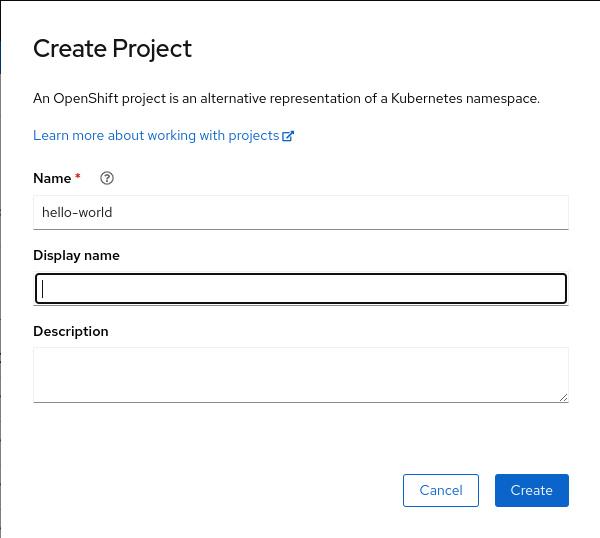This screenshot has height=538, width=600.
Task: Click the Description label
Action: 71,331
